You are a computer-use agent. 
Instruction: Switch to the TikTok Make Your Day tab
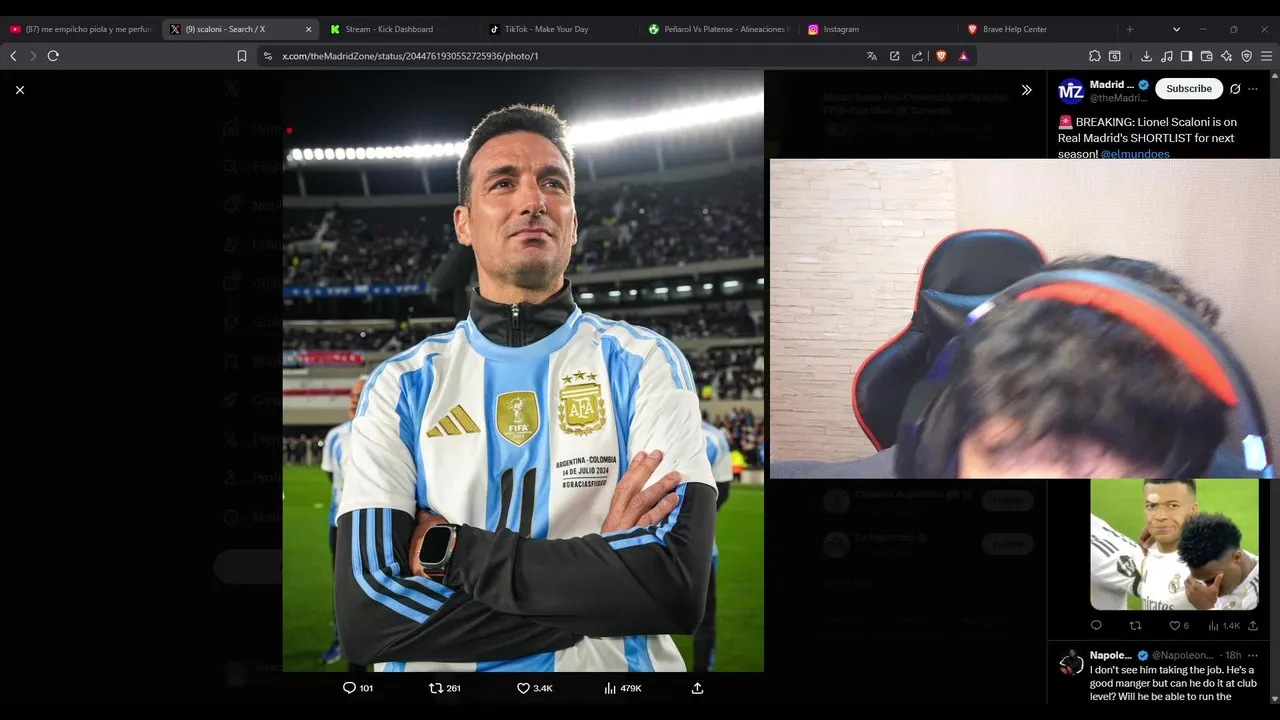pyautogui.click(x=558, y=29)
